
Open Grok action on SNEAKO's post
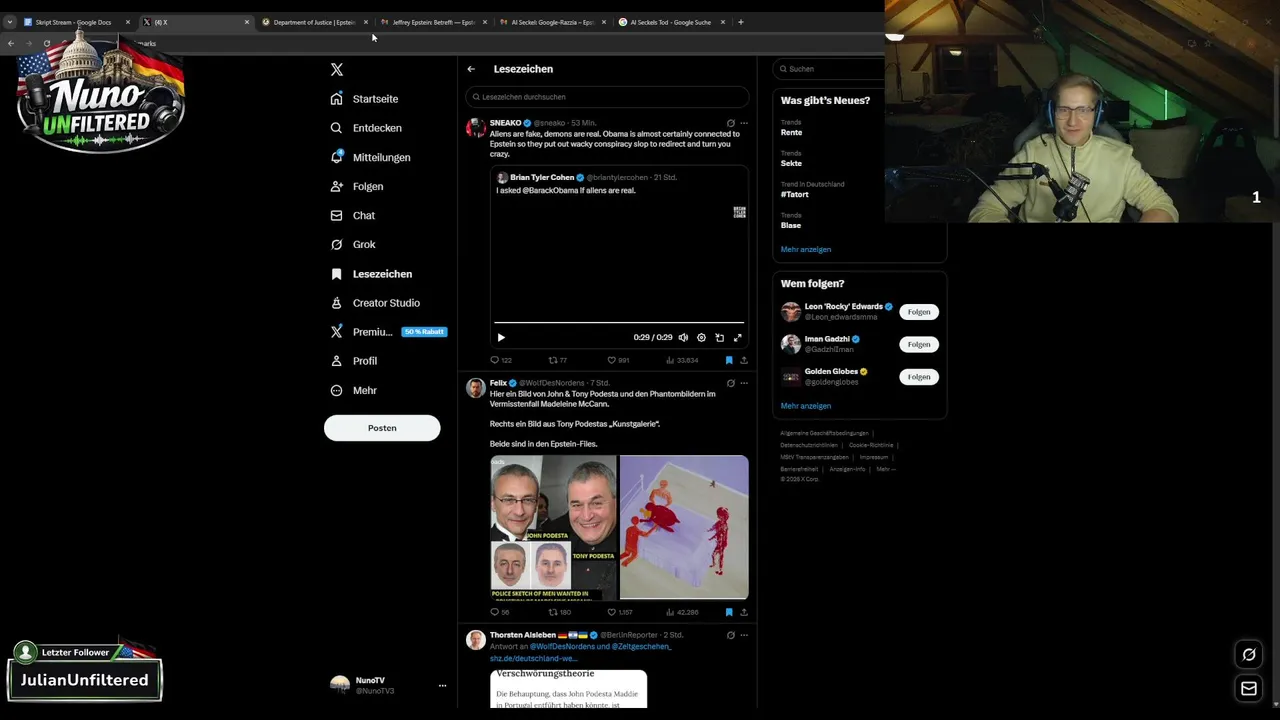click(730, 123)
